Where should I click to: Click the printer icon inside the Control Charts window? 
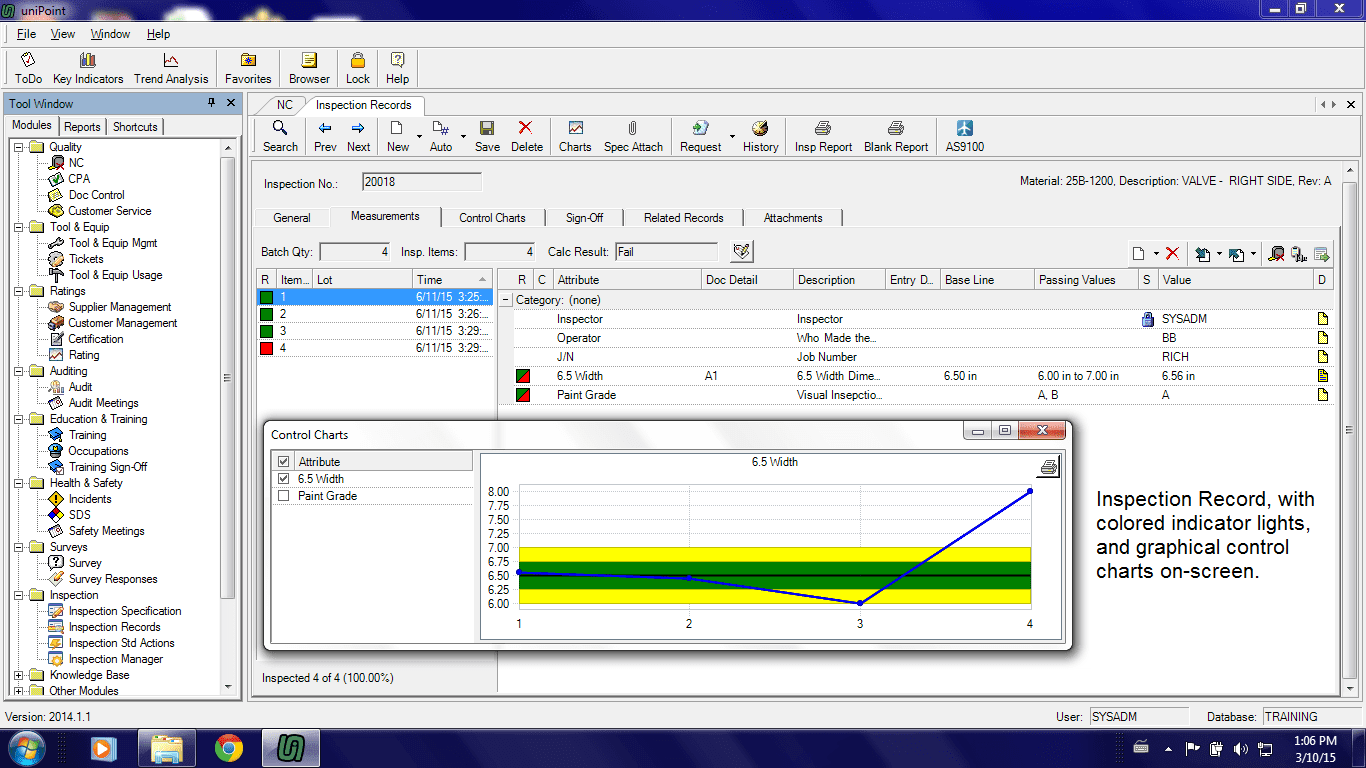coord(1048,465)
